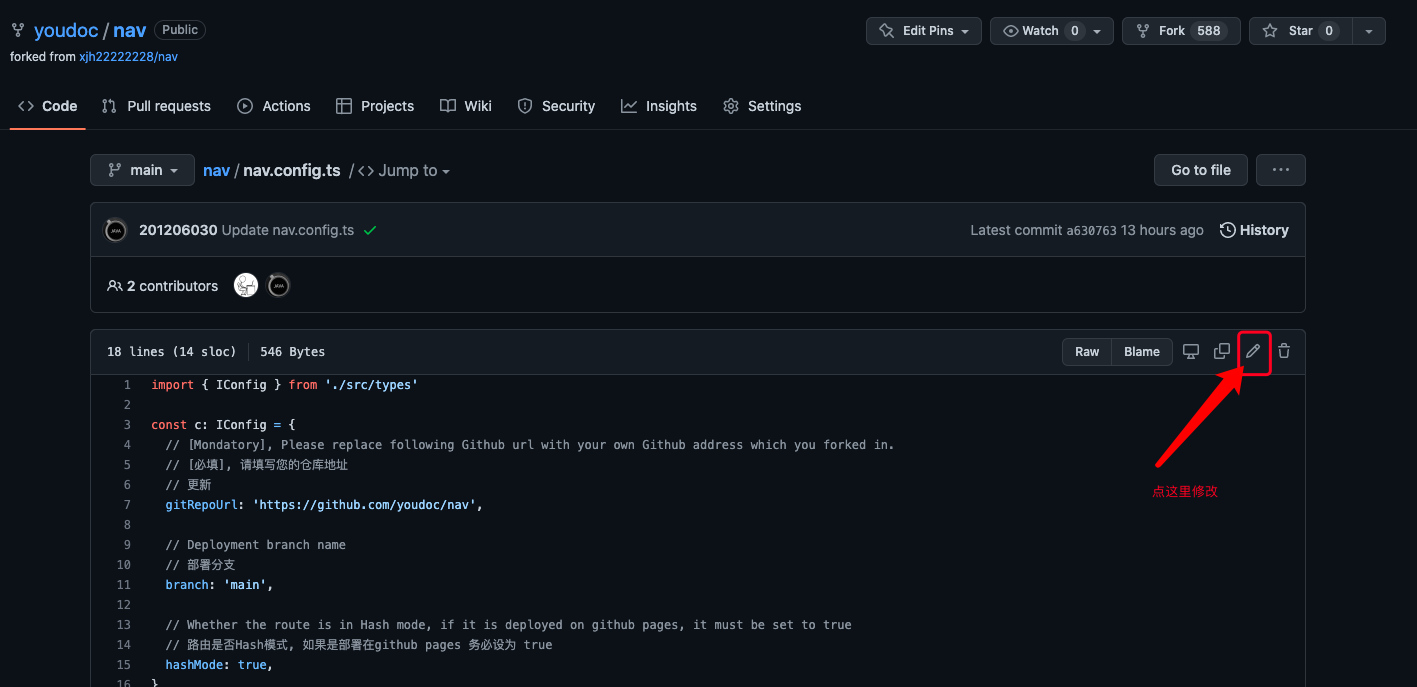Click the pencil edit file icon
This screenshot has width=1417, height=687.
[1253, 351]
